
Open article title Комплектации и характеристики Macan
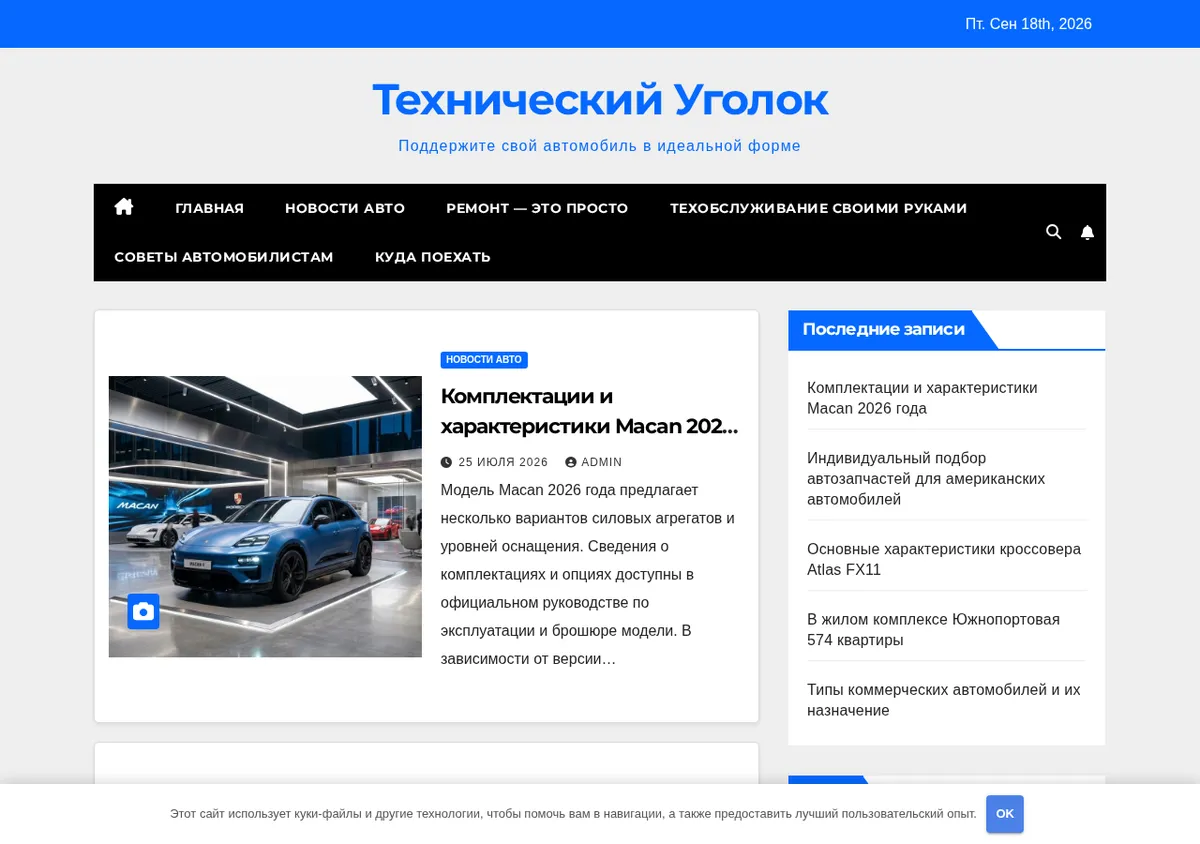click(590, 411)
